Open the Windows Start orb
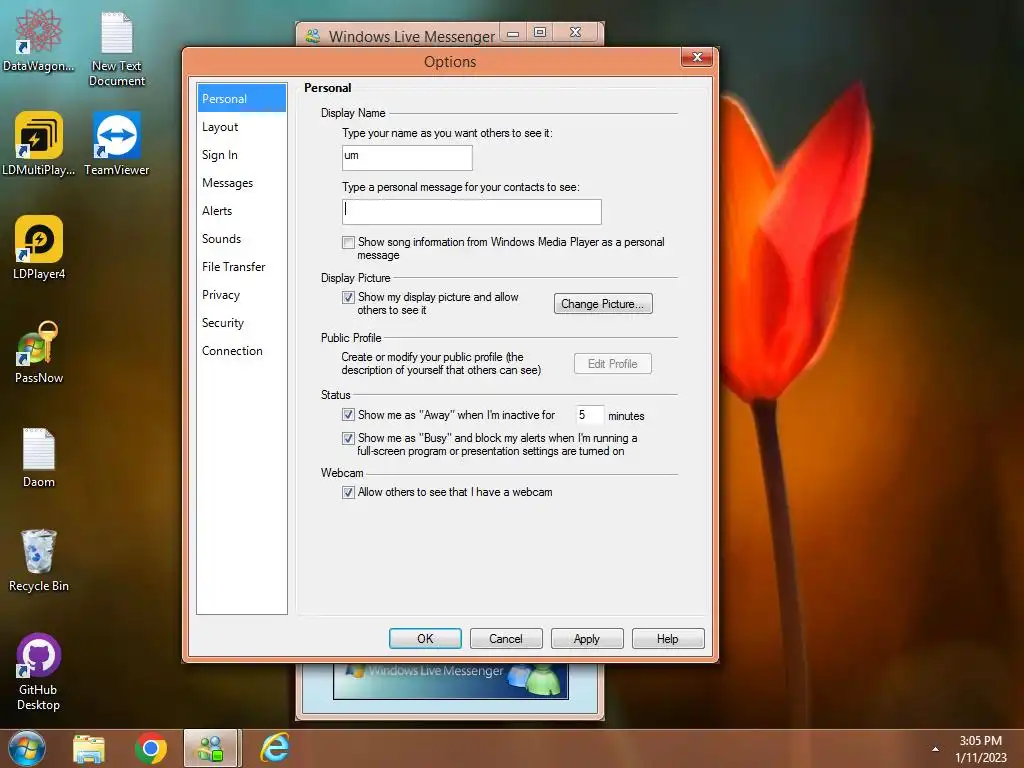This screenshot has height=768, width=1024. pyautogui.click(x=27, y=748)
